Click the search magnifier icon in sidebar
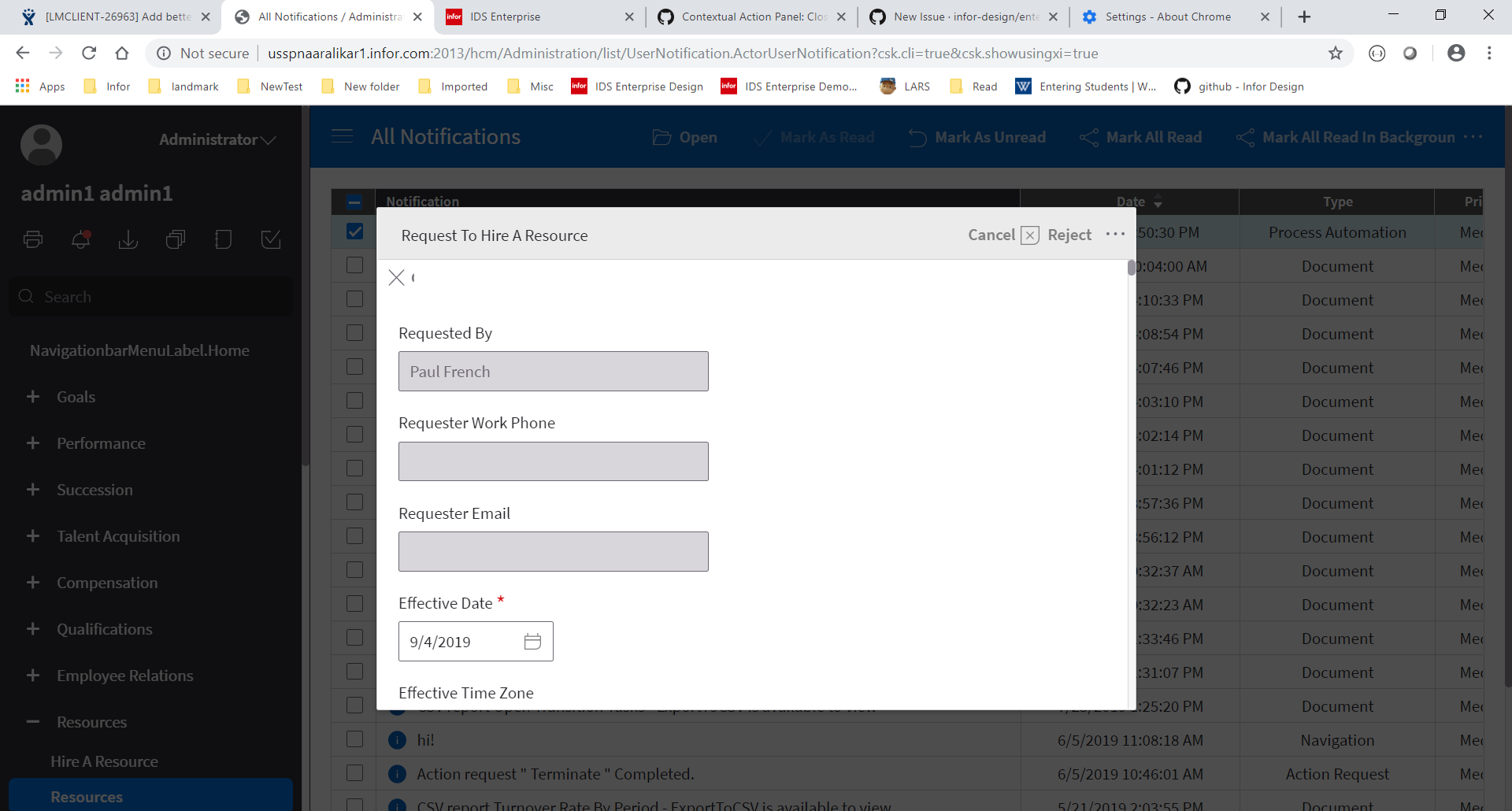The image size is (1512, 811). [26, 296]
